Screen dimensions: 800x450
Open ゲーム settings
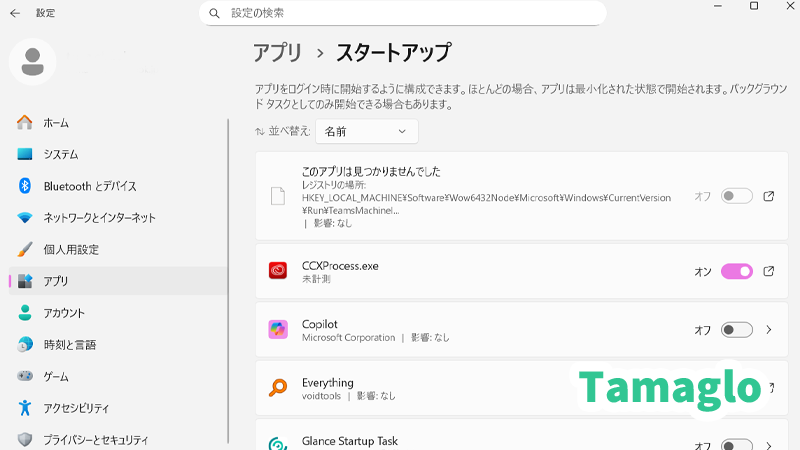click(x=118, y=377)
